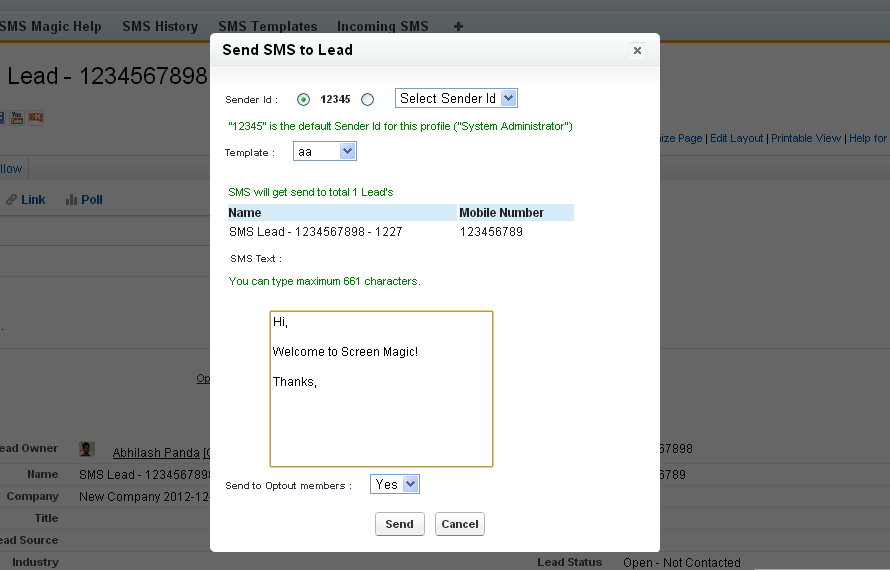
Task: Click the New Company 2012 company value
Action: click(x=144, y=497)
